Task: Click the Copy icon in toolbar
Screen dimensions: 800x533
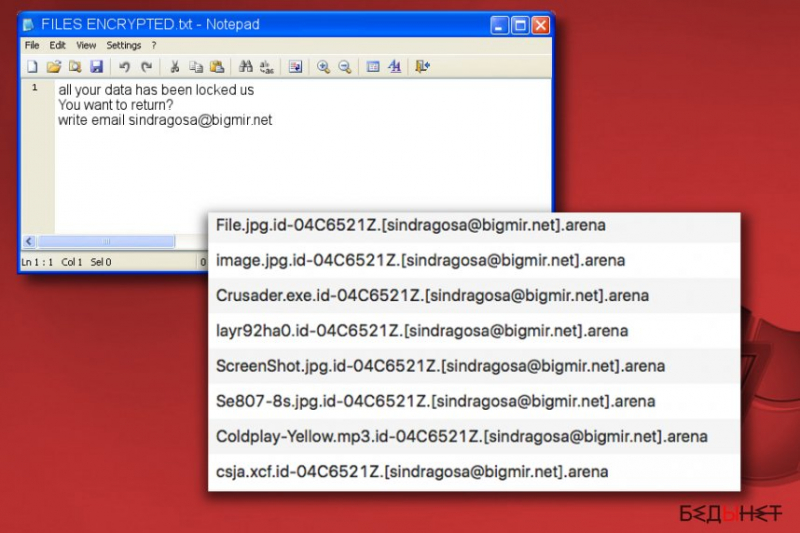Action: (x=195, y=67)
